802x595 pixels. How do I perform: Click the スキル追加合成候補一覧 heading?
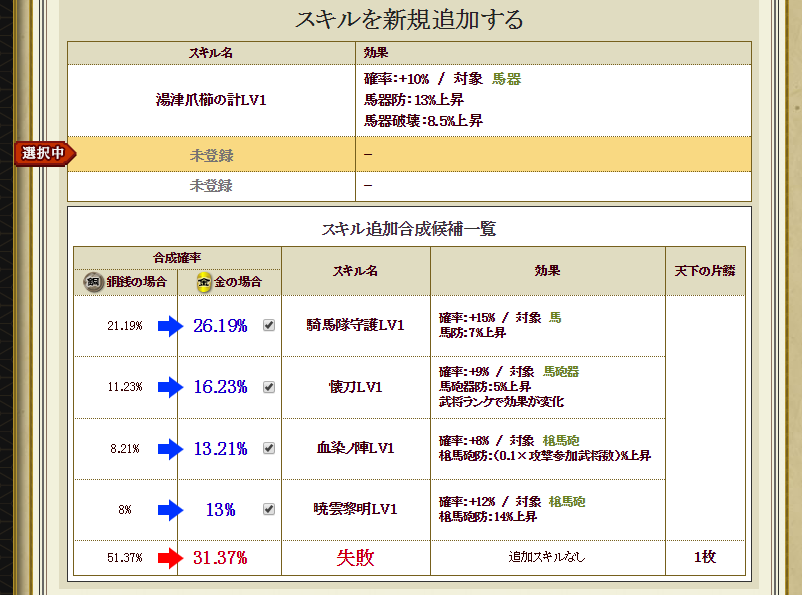coord(409,229)
